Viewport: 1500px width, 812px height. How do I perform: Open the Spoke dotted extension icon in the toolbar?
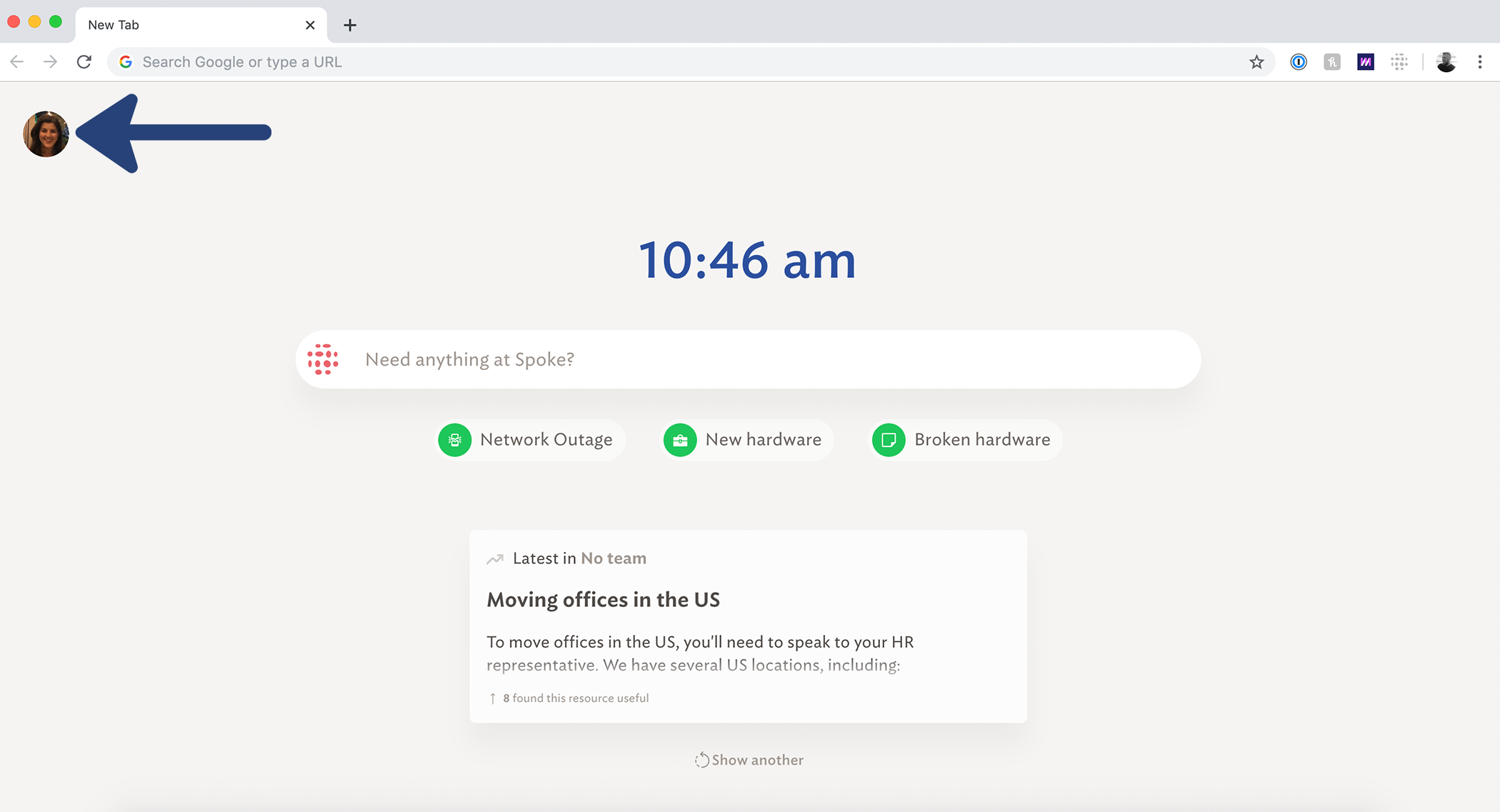[1399, 62]
